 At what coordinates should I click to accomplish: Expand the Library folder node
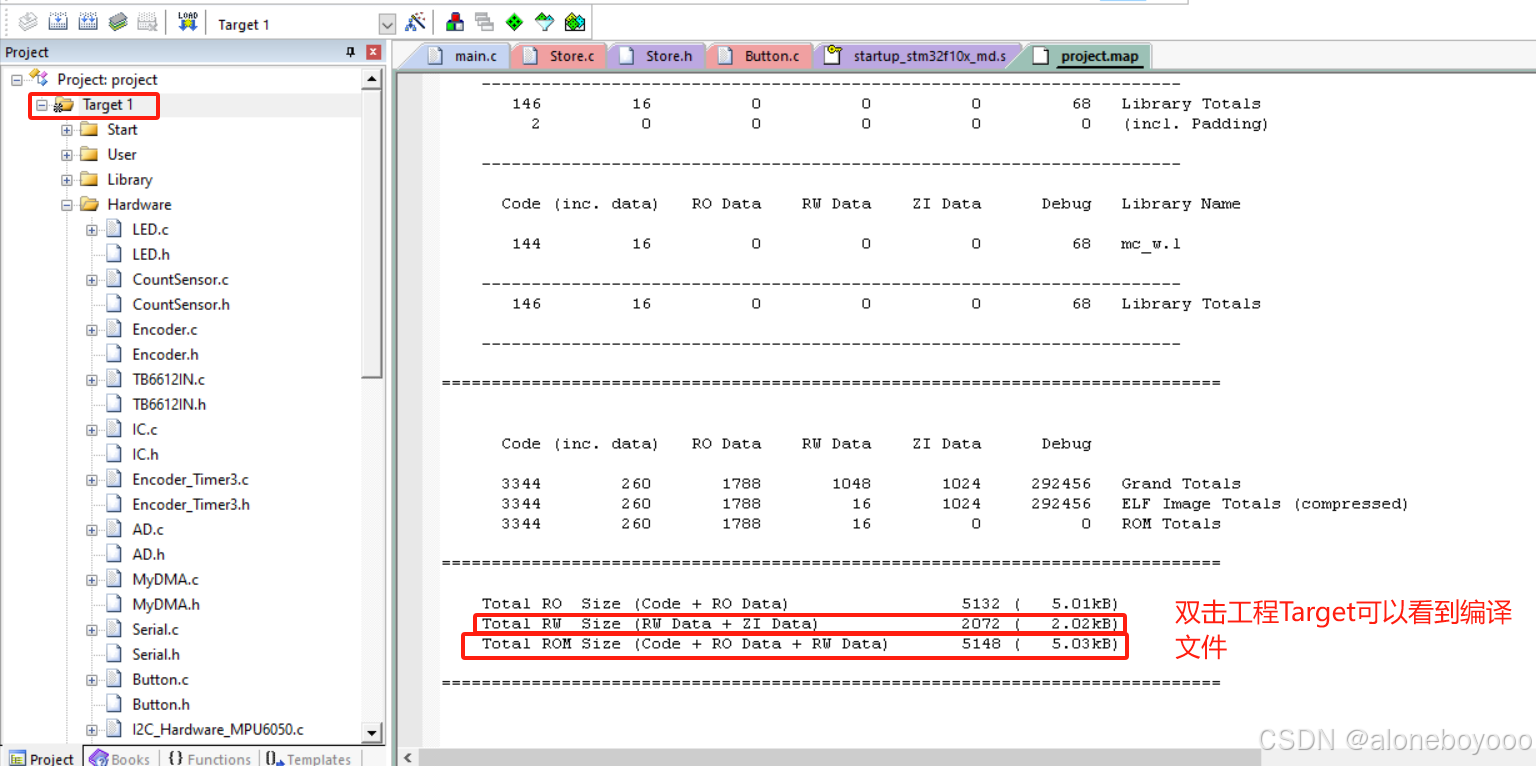coord(66,179)
